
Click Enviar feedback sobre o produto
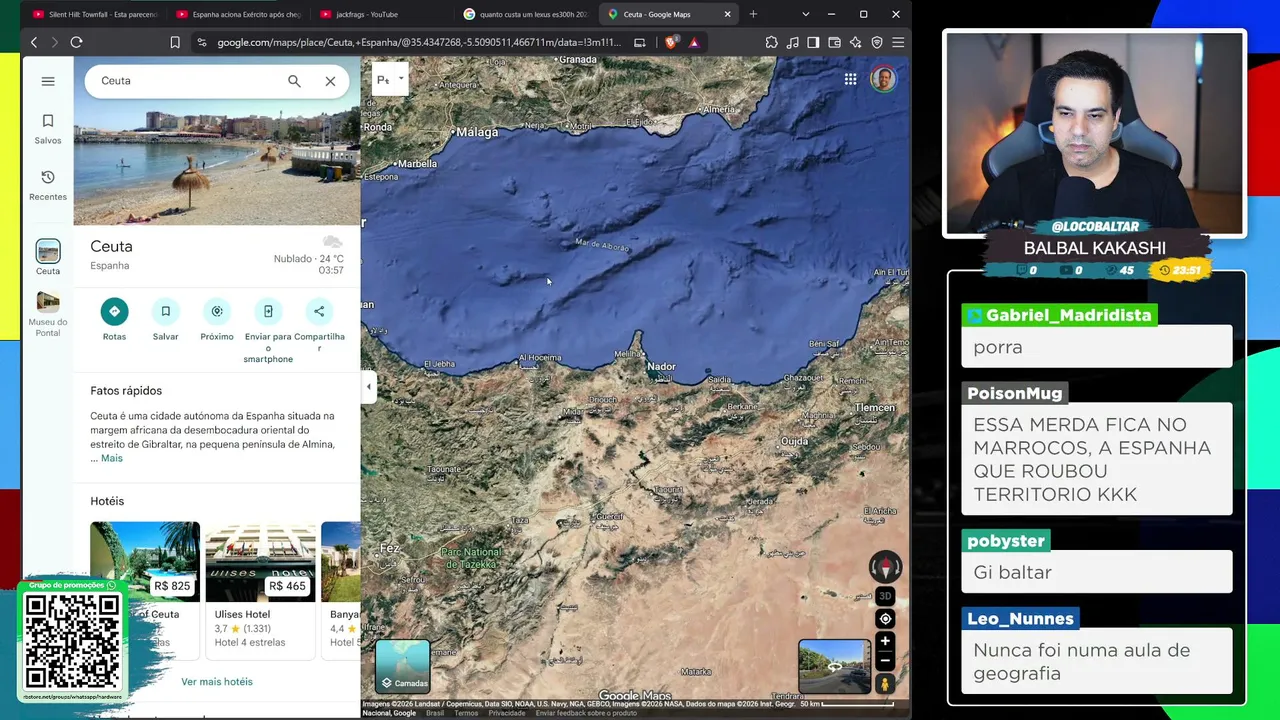586,713
